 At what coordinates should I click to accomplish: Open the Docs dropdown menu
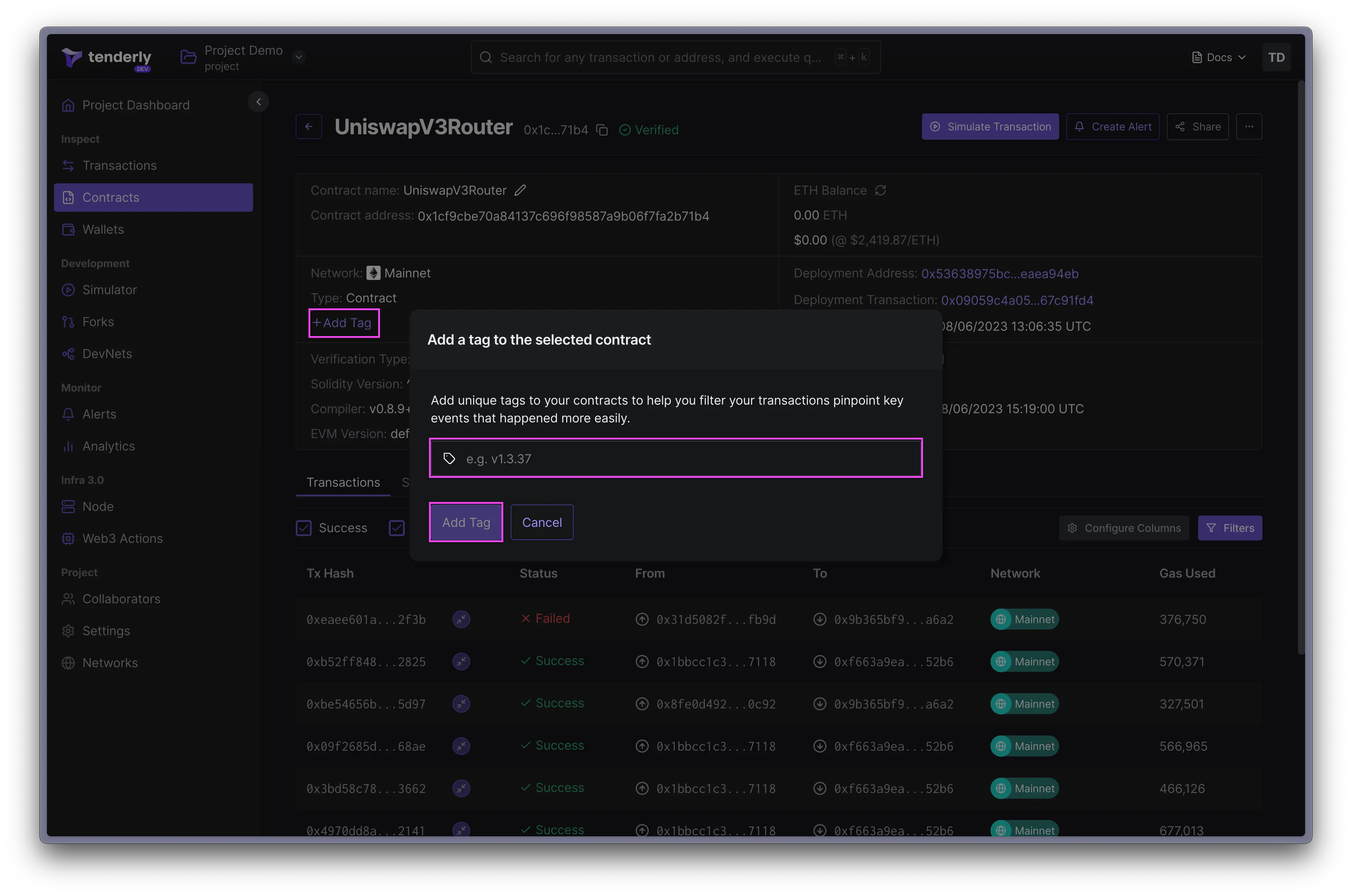pyautogui.click(x=1218, y=57)
